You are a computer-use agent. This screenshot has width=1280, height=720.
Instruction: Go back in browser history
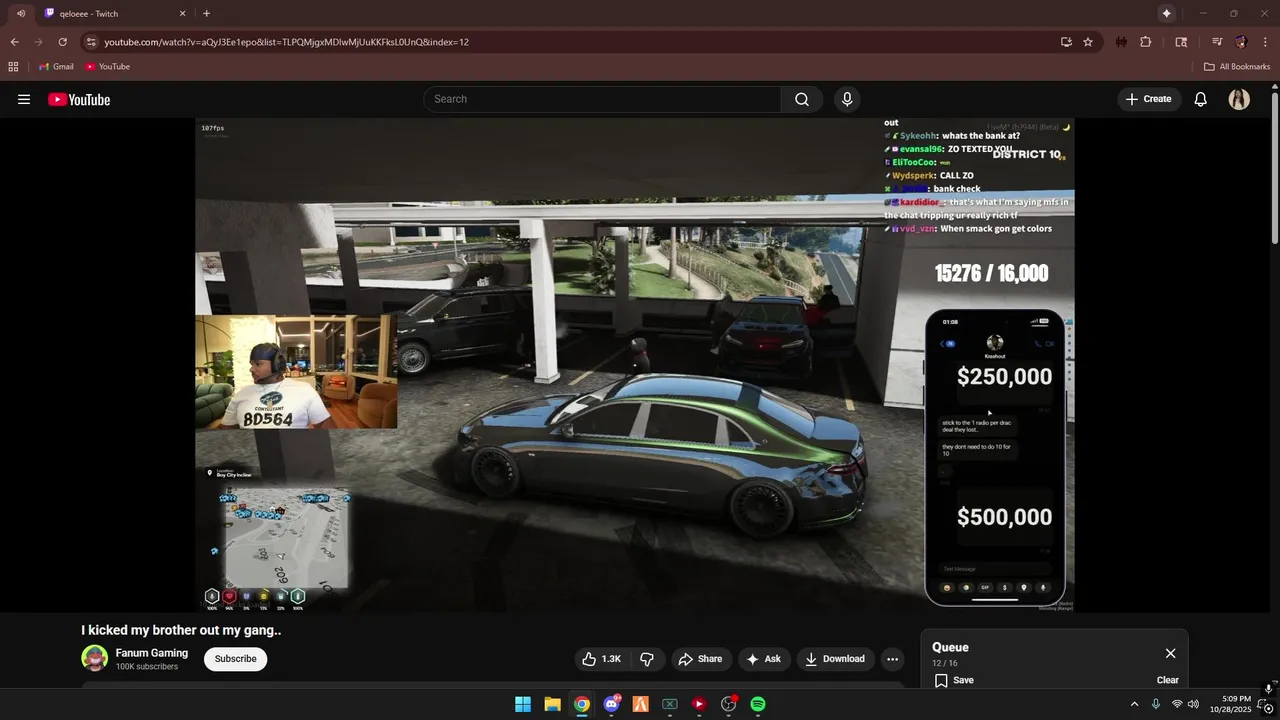14,42
